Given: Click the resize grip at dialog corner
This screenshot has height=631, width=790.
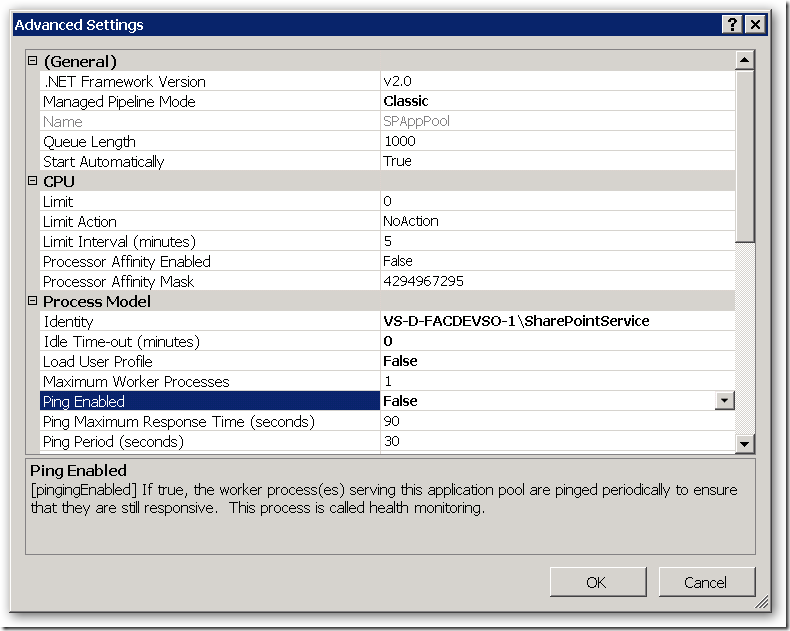Looking at the screenshot, I should [762, 602].
